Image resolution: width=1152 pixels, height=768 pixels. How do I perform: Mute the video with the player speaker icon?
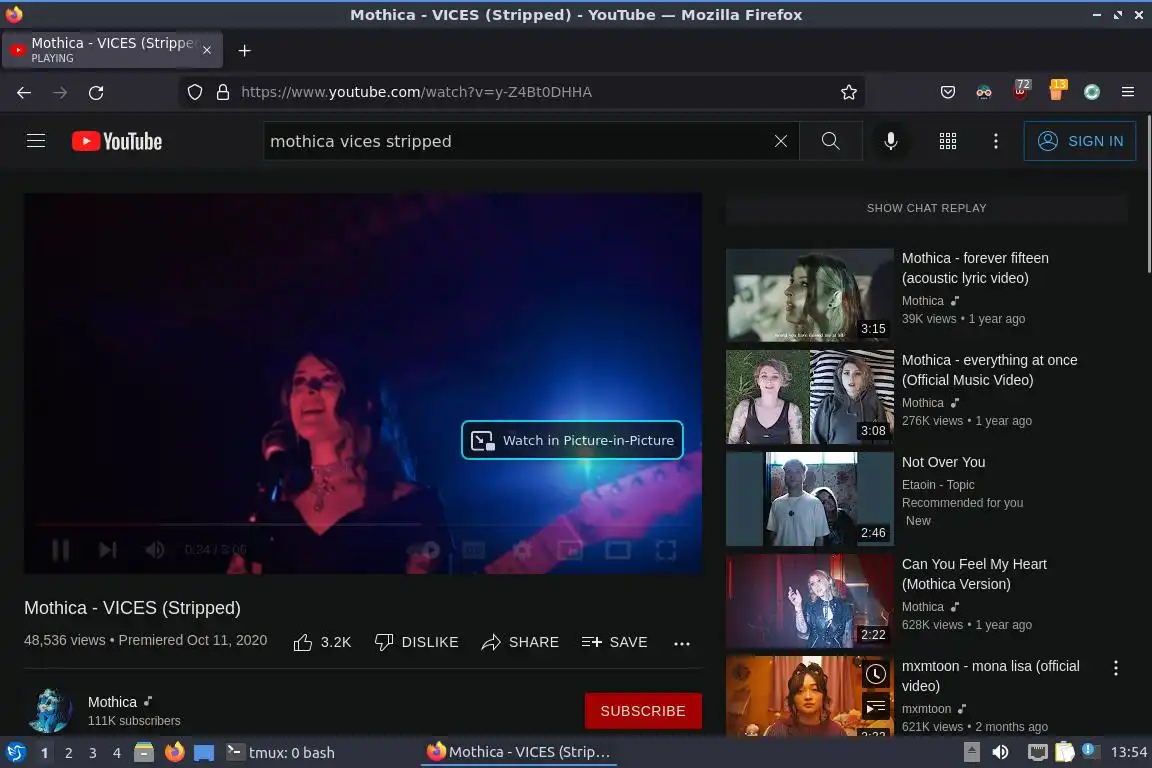tap(154, 550)
